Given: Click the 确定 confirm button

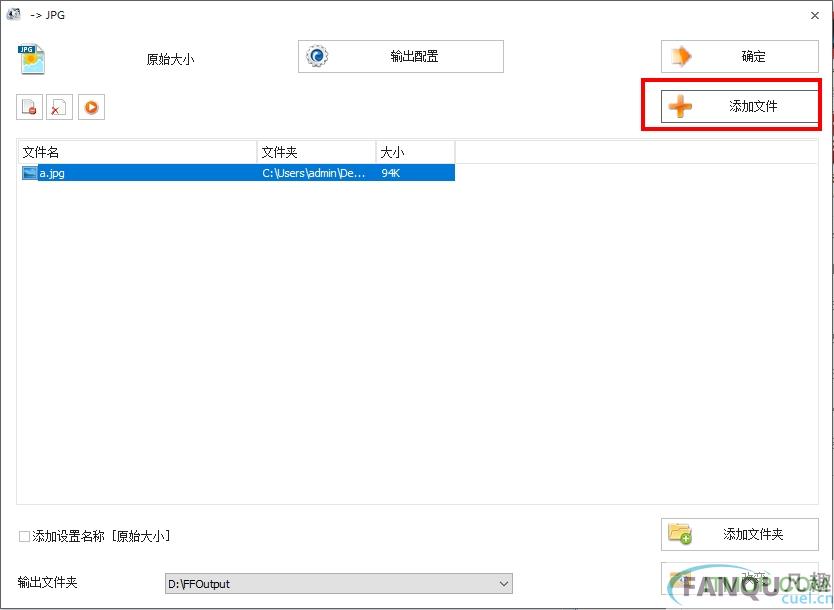Looking at the screenshot, I should pyautogui.click(x=739, y=56).
